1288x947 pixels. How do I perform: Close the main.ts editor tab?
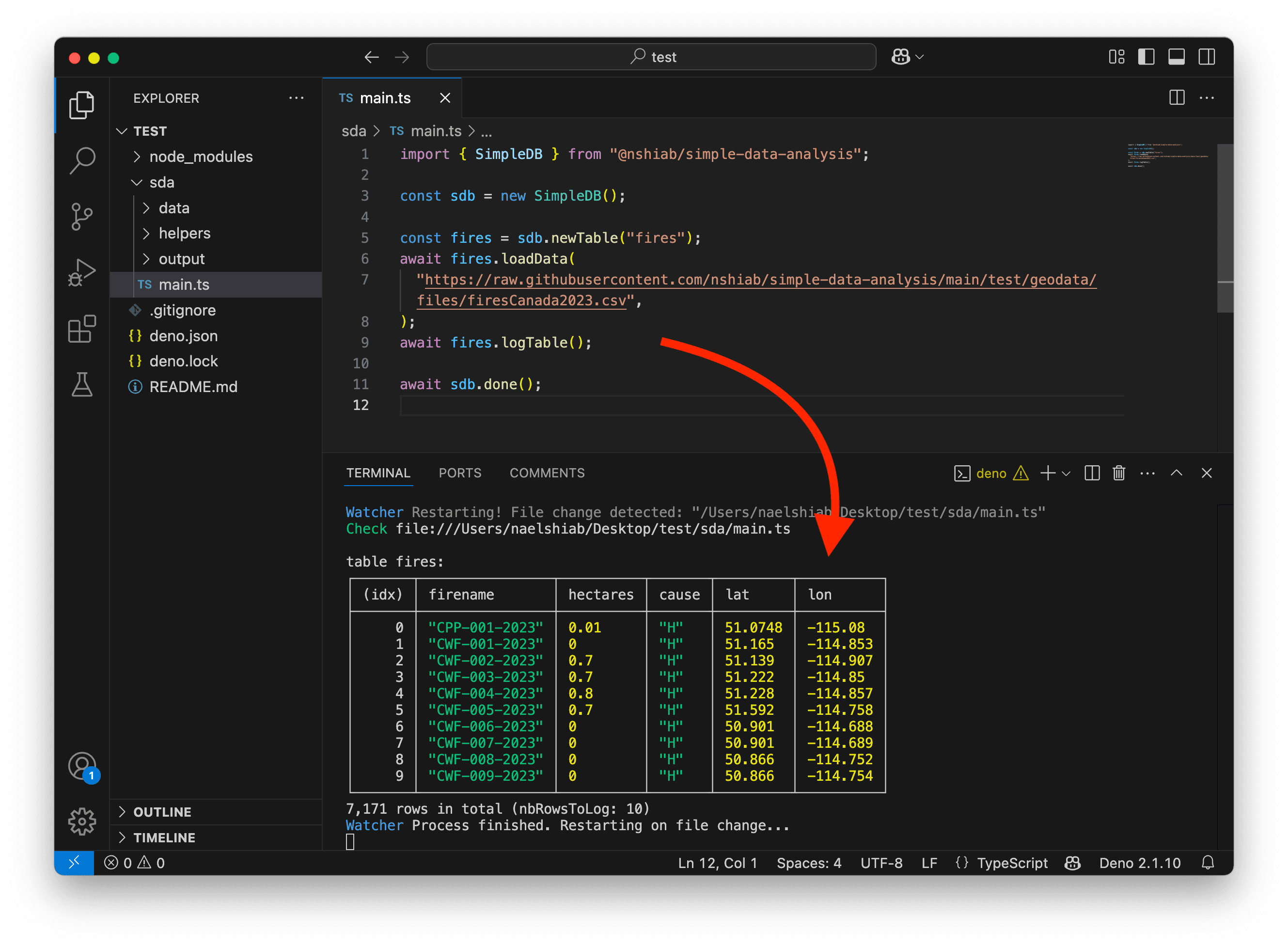445,98
